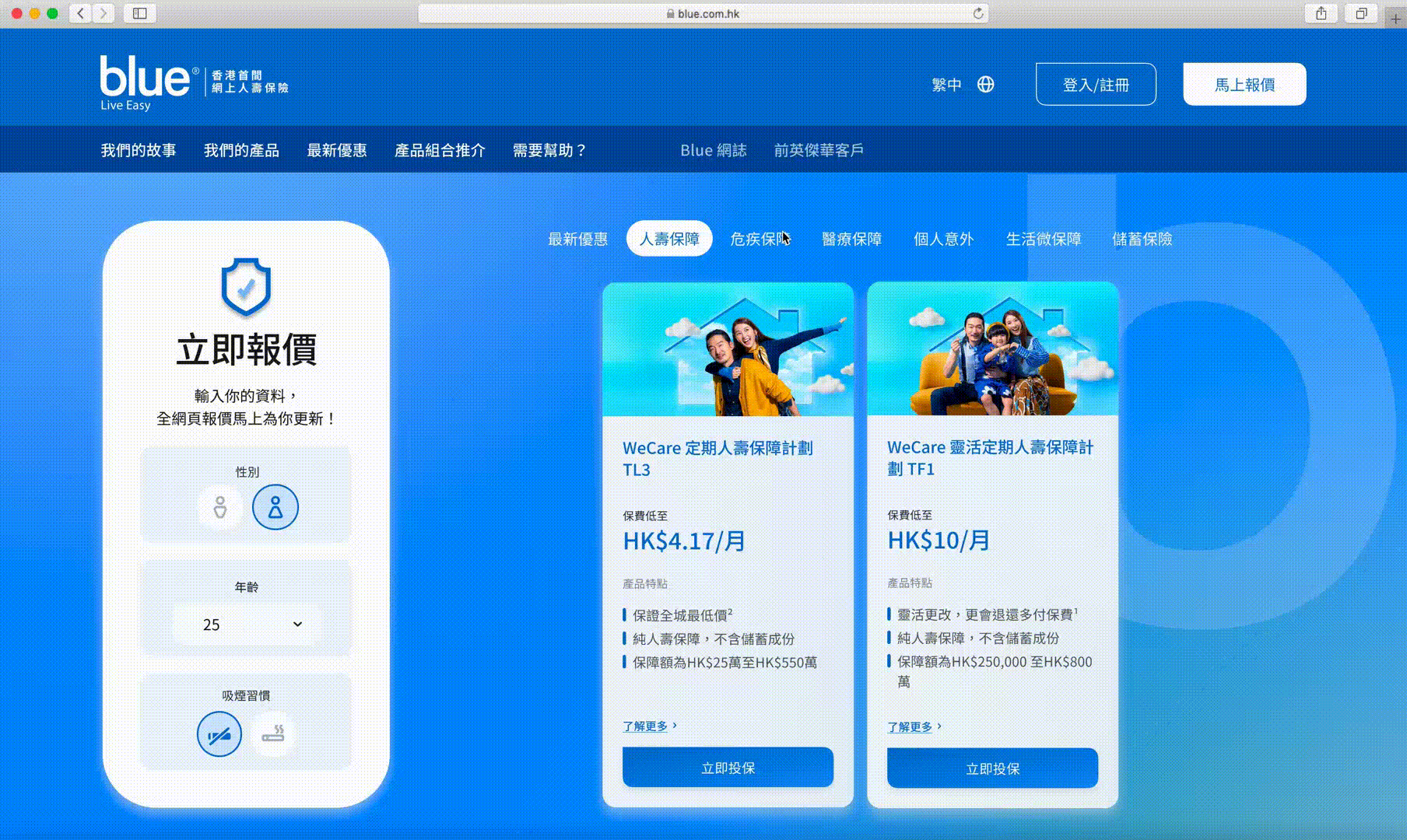Select the female gender icon
Image resolution: width=1407 pixels, height=840 pixels.
point(275,507)
